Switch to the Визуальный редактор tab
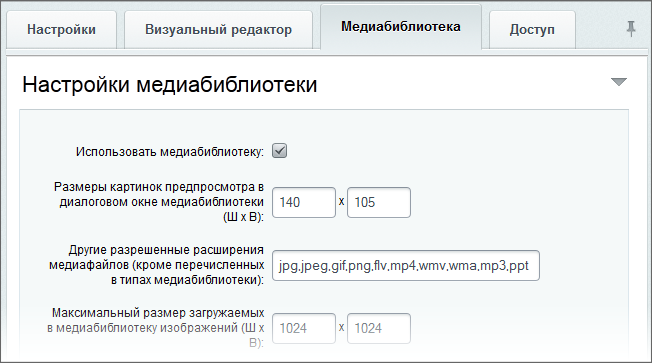 pos(218,30)
